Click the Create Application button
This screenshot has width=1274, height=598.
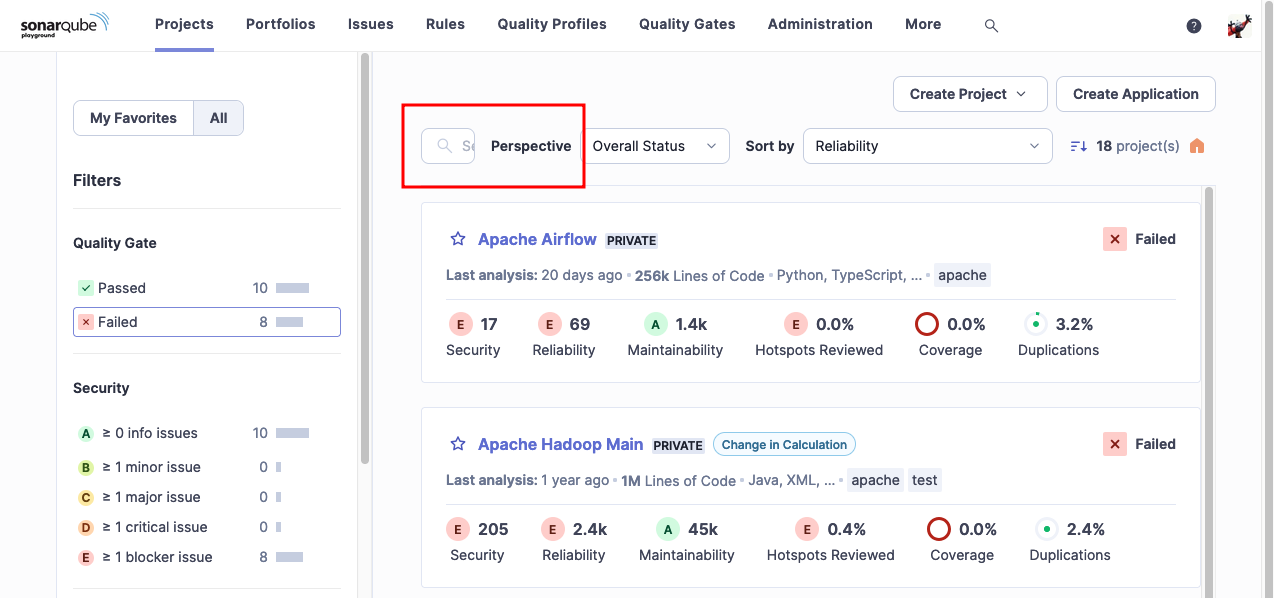[x=1135, y=94]
